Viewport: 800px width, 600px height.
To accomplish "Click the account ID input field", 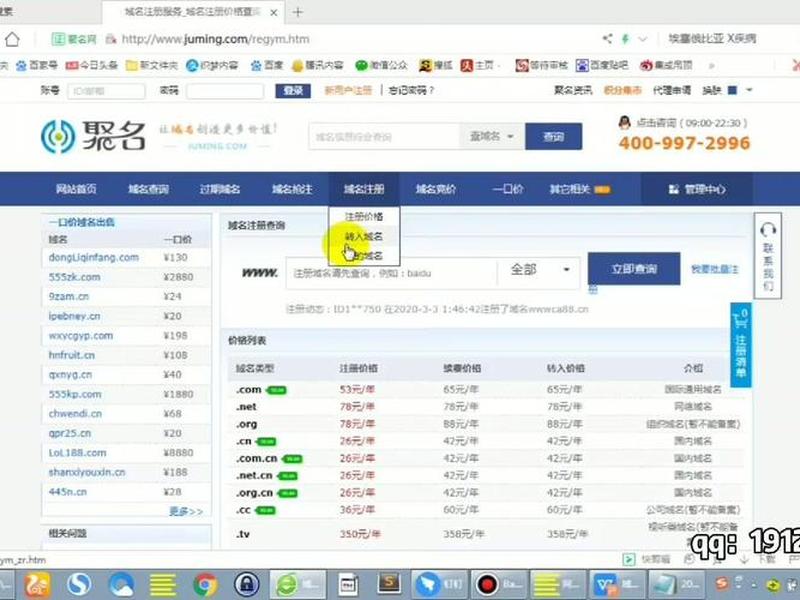I will point(106,91).
